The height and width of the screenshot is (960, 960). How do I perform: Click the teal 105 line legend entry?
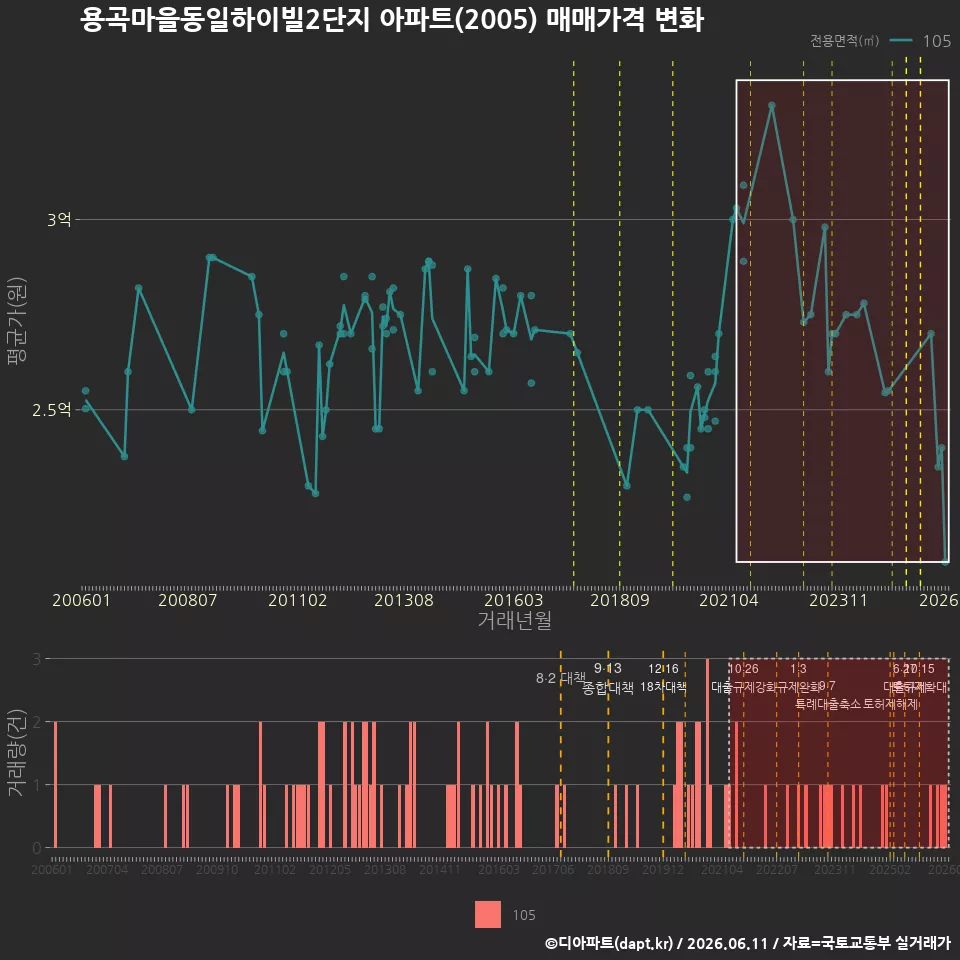(920, 41)
